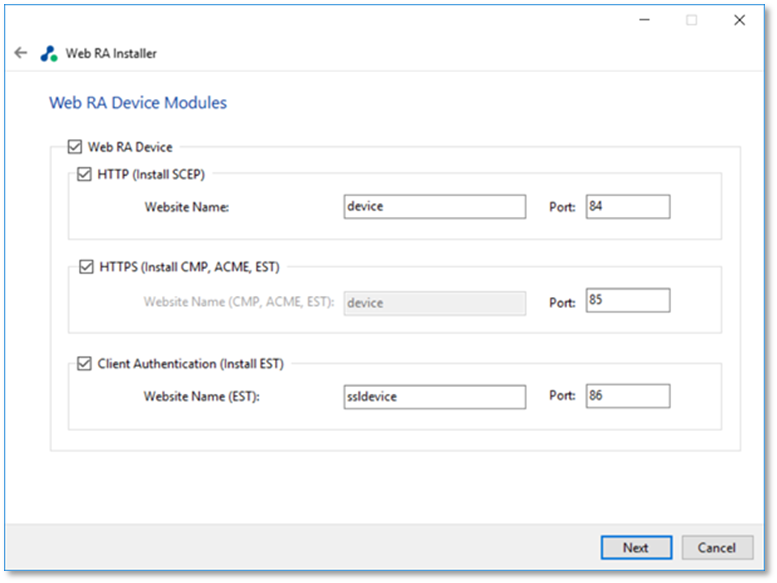
Task: Click the EST port field showing 86
Action: pos(628,396)
